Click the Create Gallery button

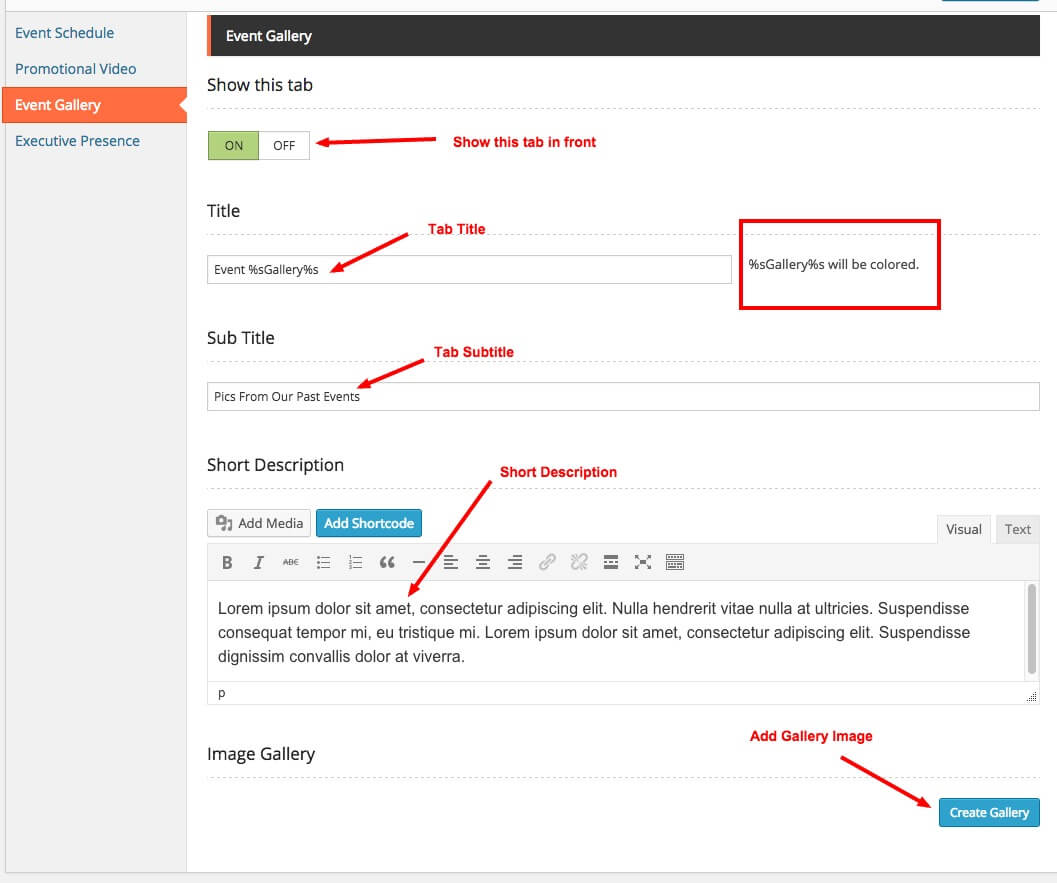[989, 813]
